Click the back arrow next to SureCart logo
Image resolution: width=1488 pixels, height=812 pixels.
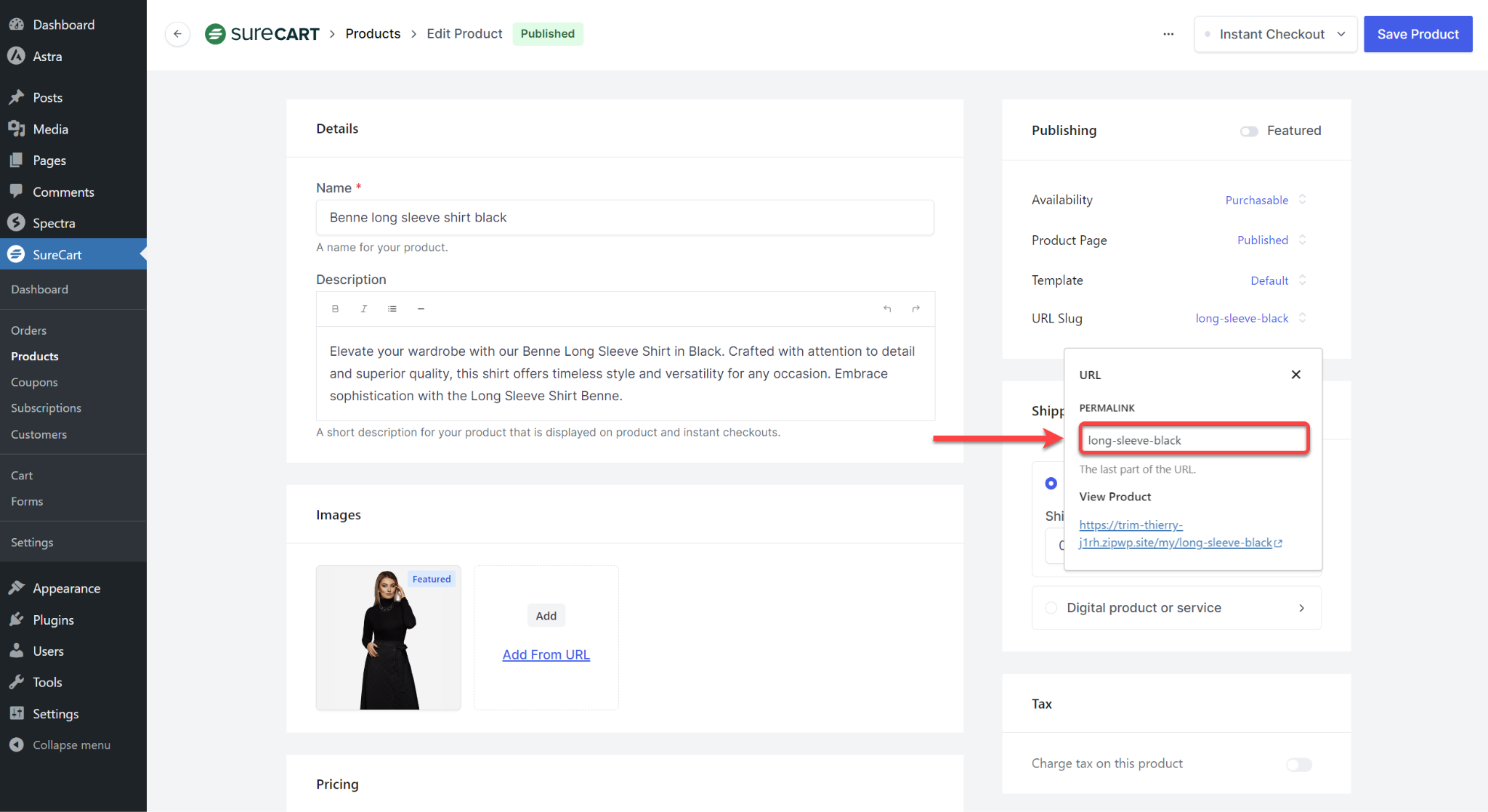[177, 33]
